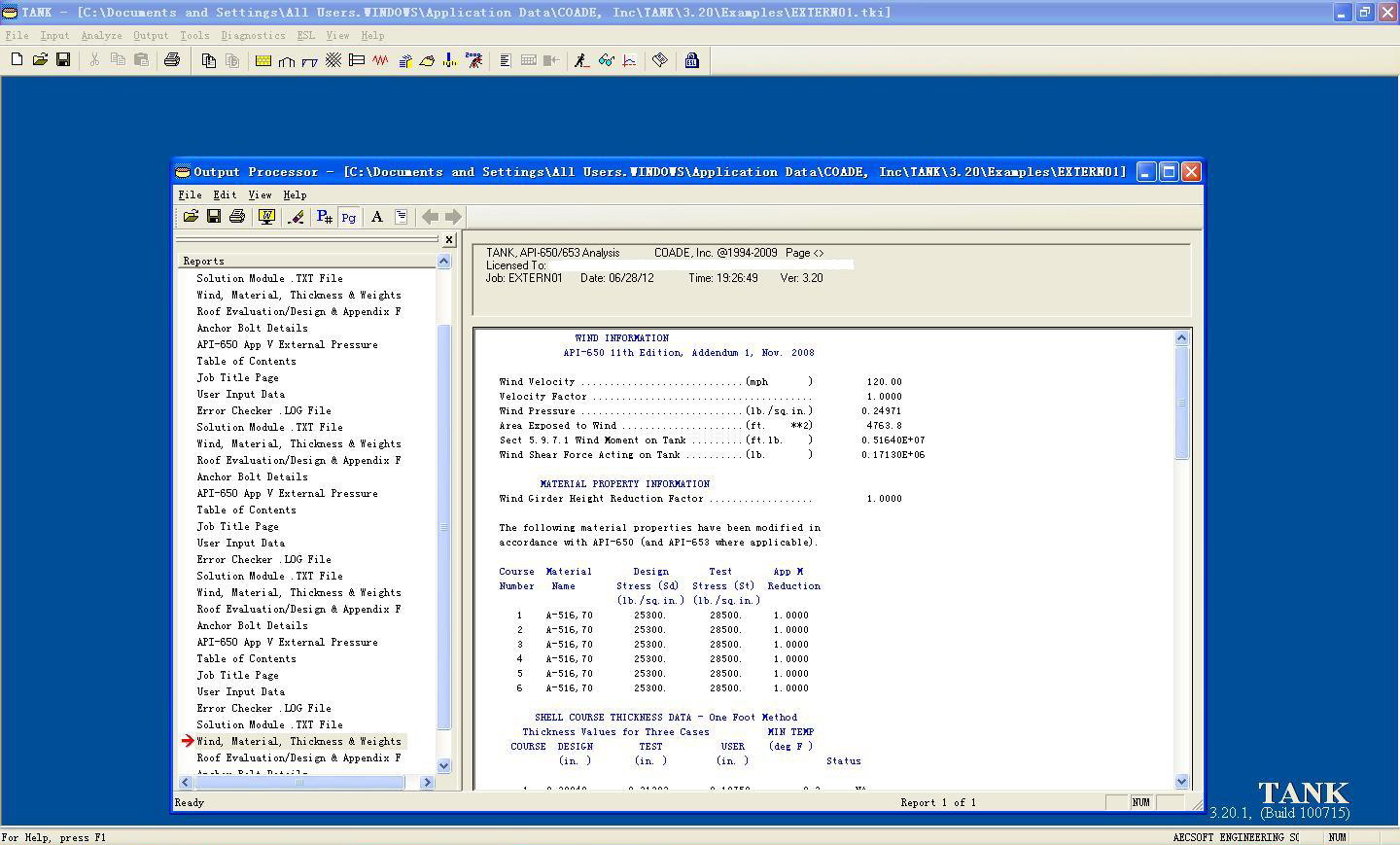Click the yellow brick wall icon in main toolbar

pos(263,60)
